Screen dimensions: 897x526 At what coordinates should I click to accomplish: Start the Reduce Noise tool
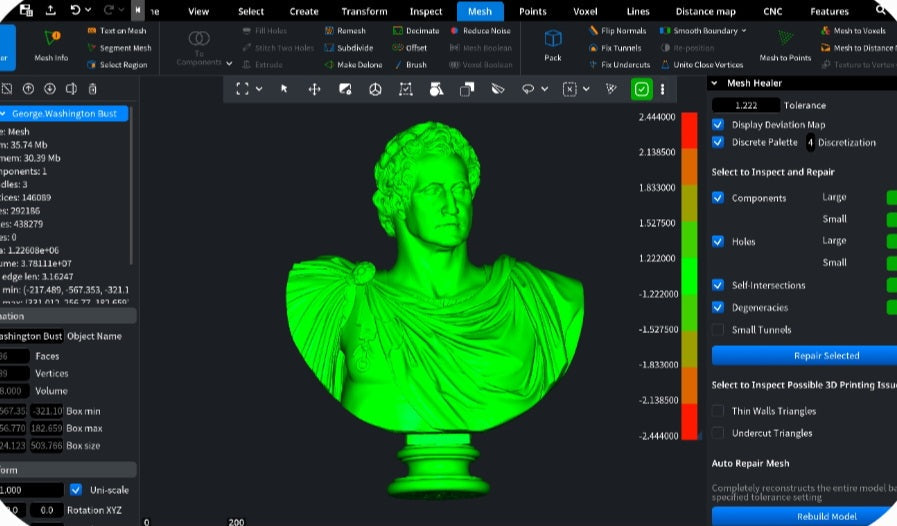tap(480, 31)
